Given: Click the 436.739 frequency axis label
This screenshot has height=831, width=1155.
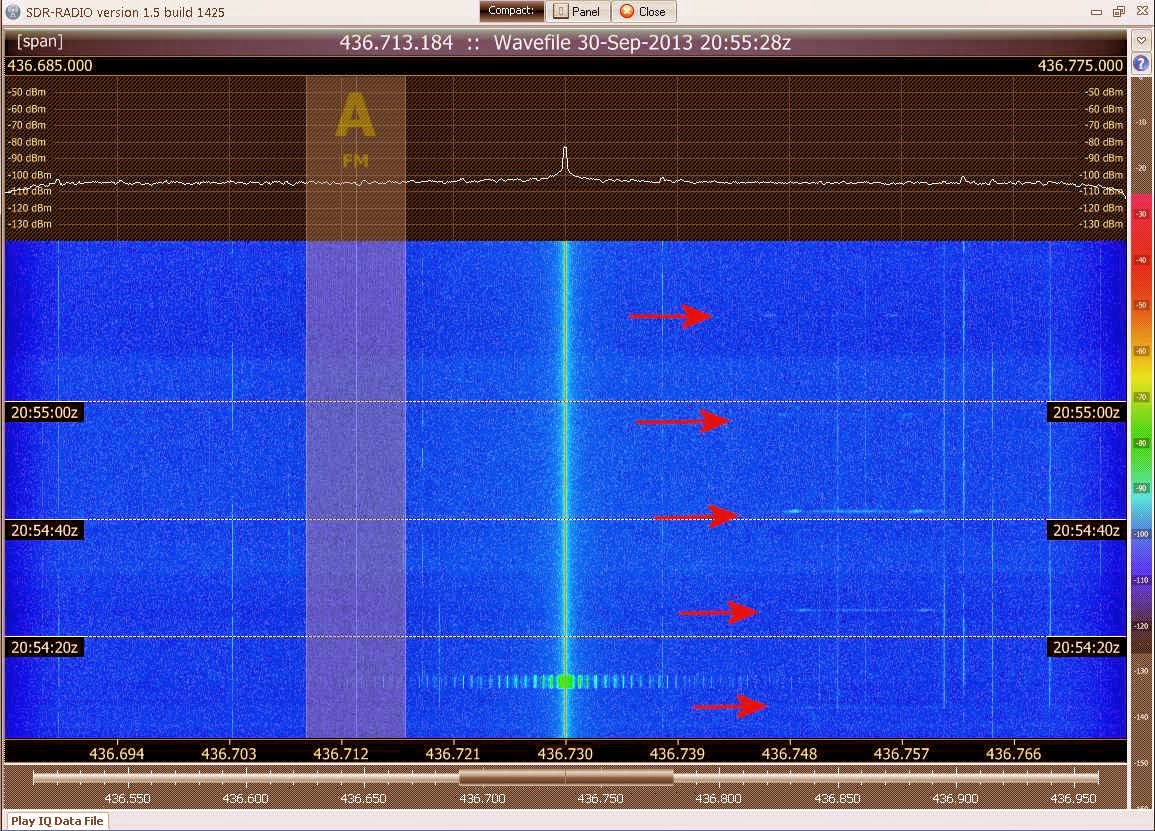Looking at the screenshot, I should click(677, 754).
